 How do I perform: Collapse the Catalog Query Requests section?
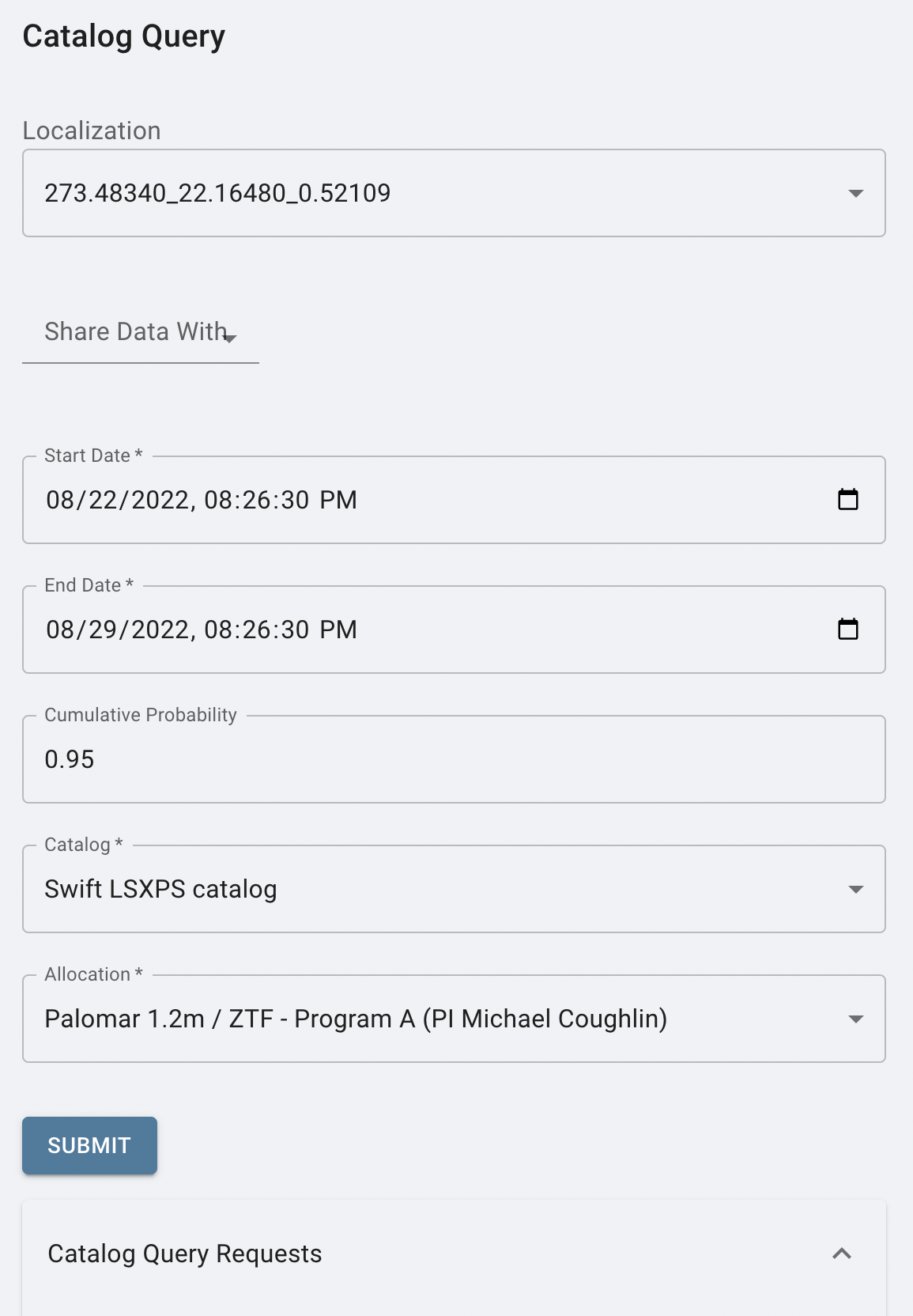click(842, 1254)
